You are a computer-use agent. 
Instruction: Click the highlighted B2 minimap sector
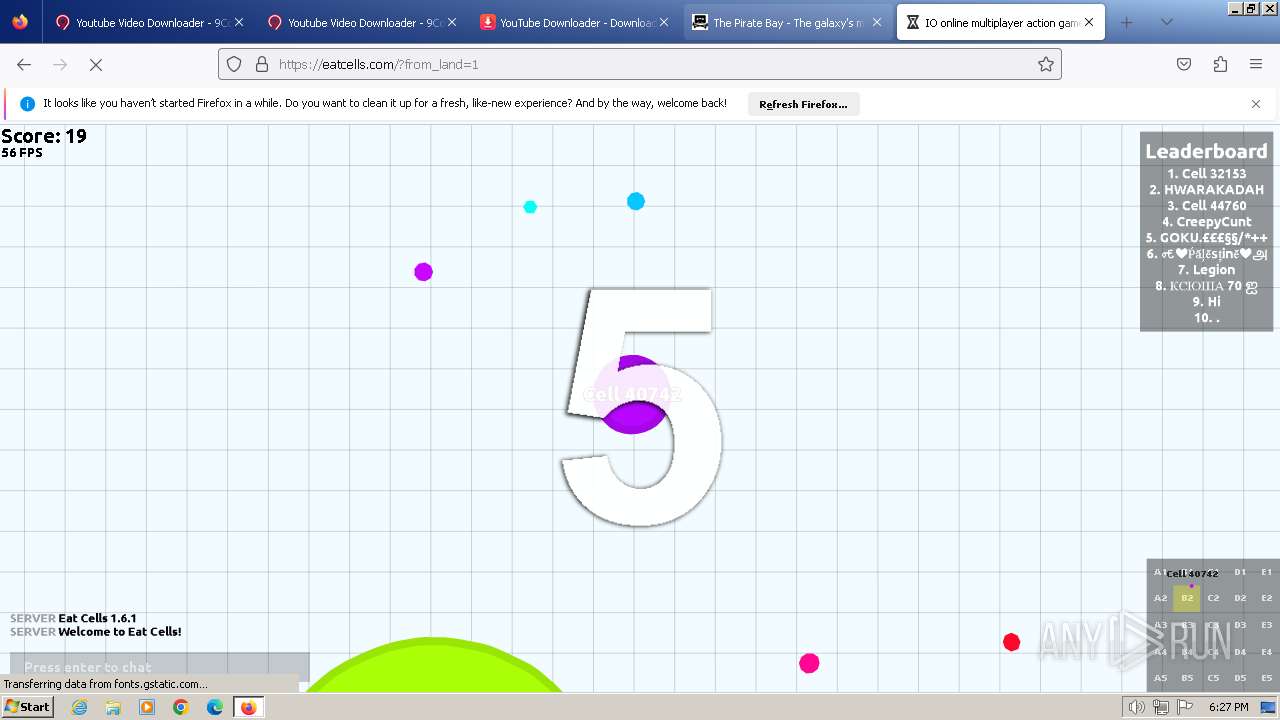tap(1187, 598)
